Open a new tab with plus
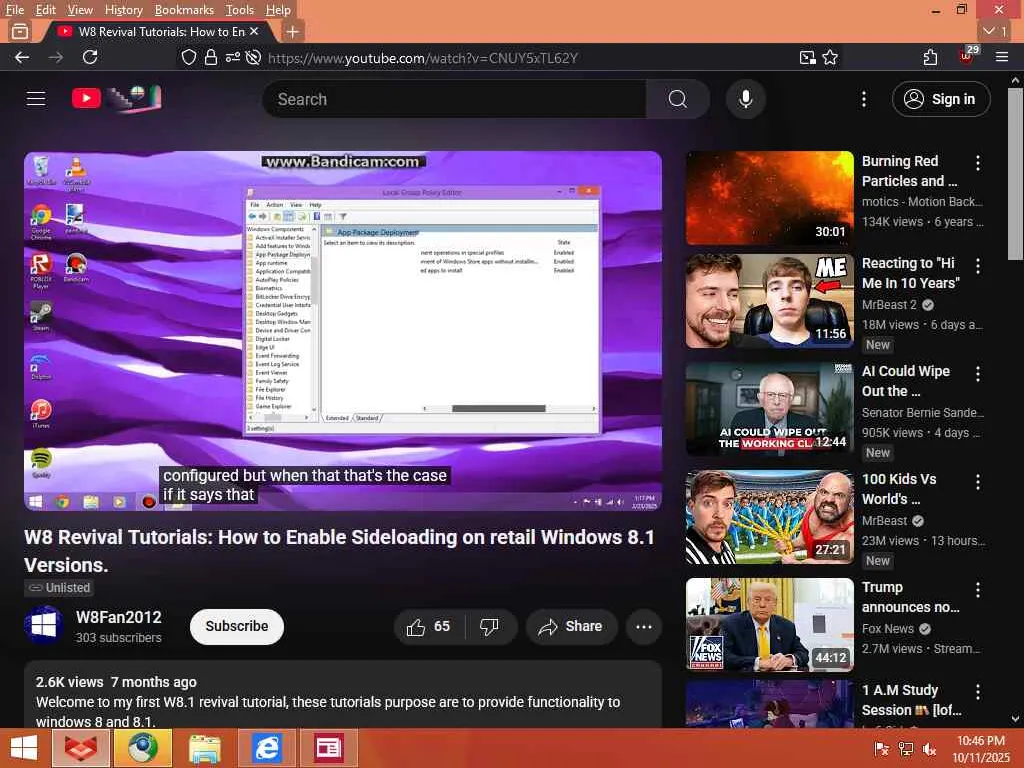 click(293, 31)
